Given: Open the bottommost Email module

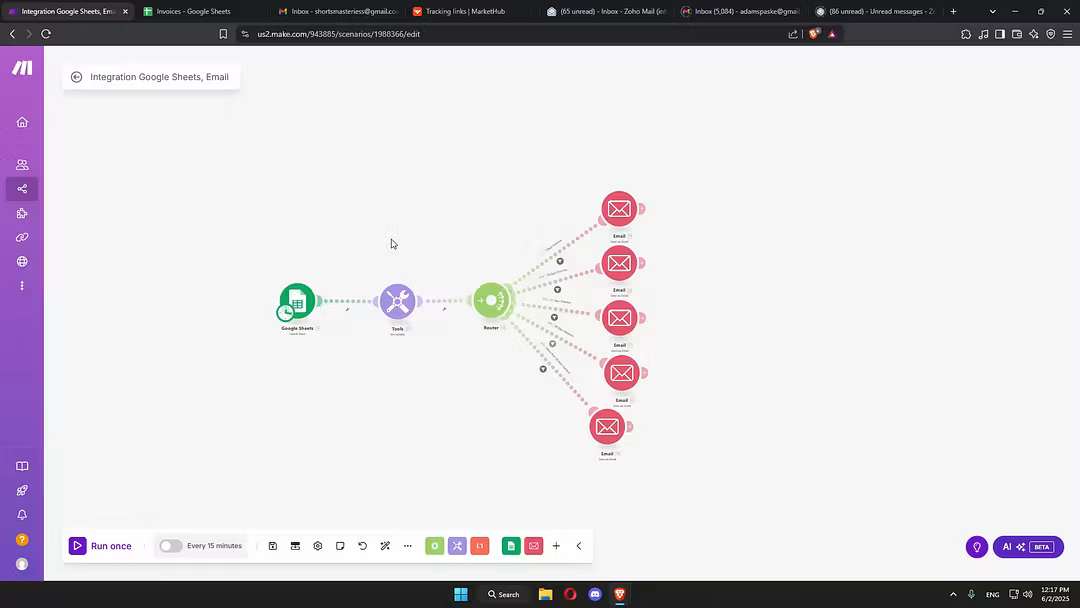Looking at the screenshot, I should tap(607, 427).
